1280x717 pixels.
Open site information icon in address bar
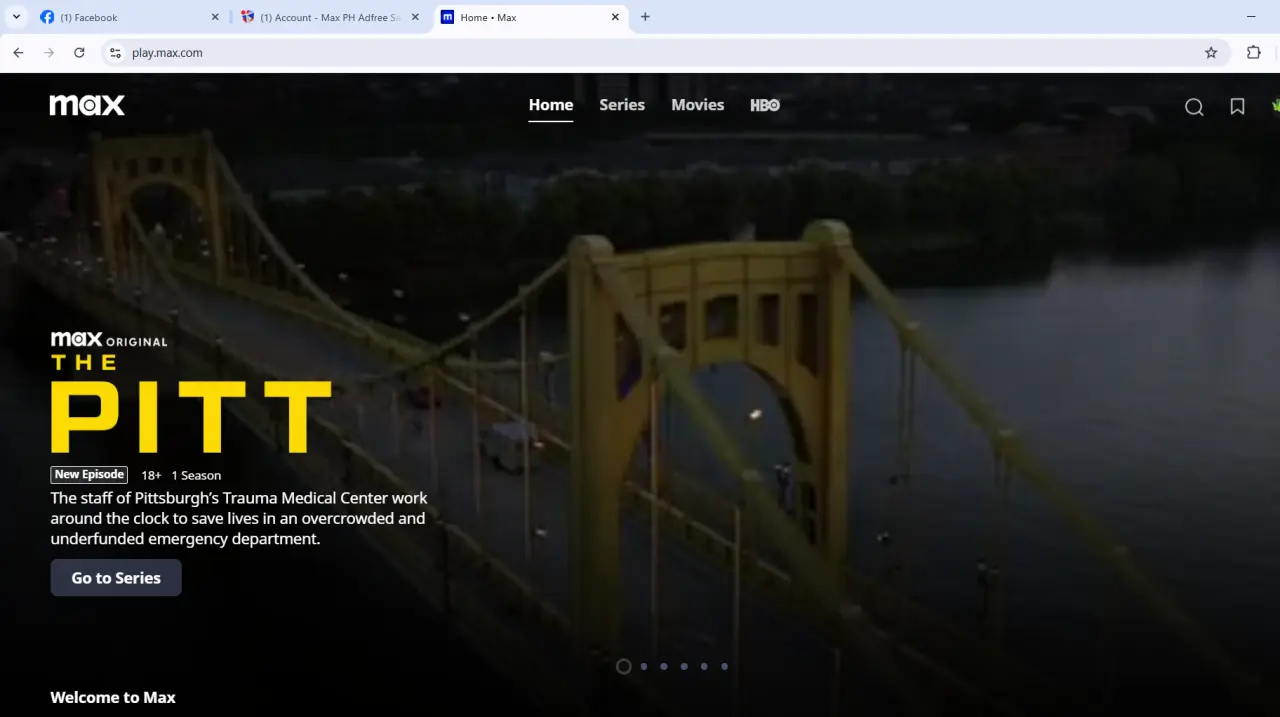click(x=115, y=53)
